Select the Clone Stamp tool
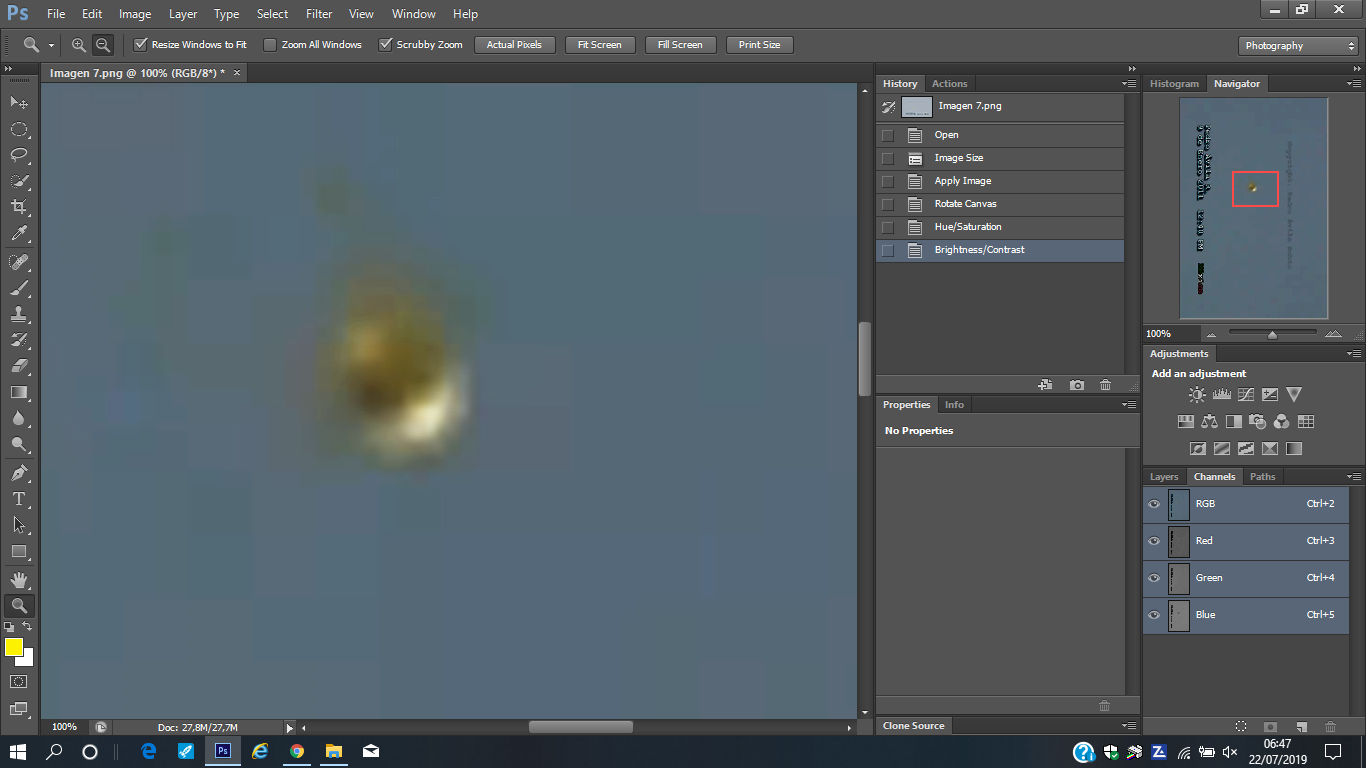Screen dimensions: 1366x768 [x=18, y=314]
